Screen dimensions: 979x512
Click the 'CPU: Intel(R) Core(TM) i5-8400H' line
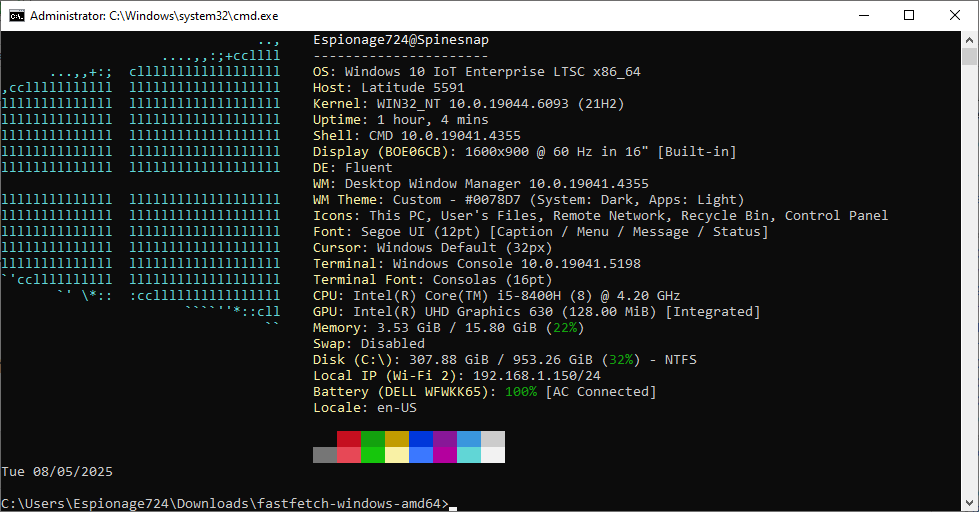tap(497, 296)
